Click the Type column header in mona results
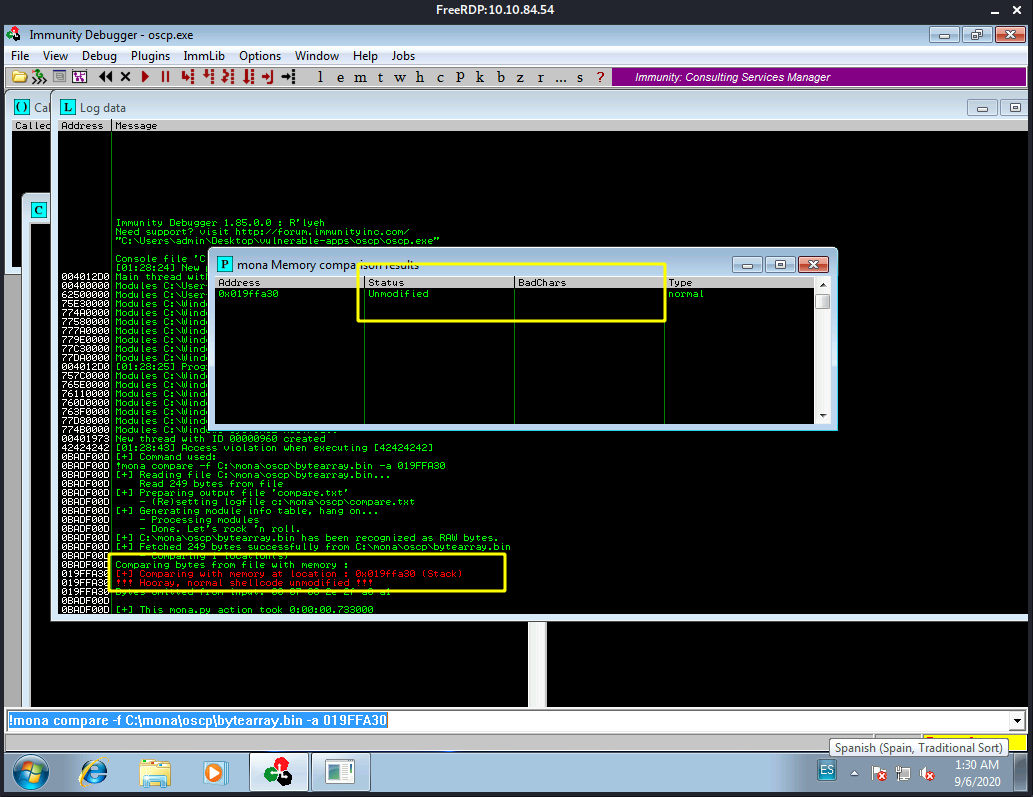The height and width of the screenshot is (797, 1033). click(x=740, y=283)
